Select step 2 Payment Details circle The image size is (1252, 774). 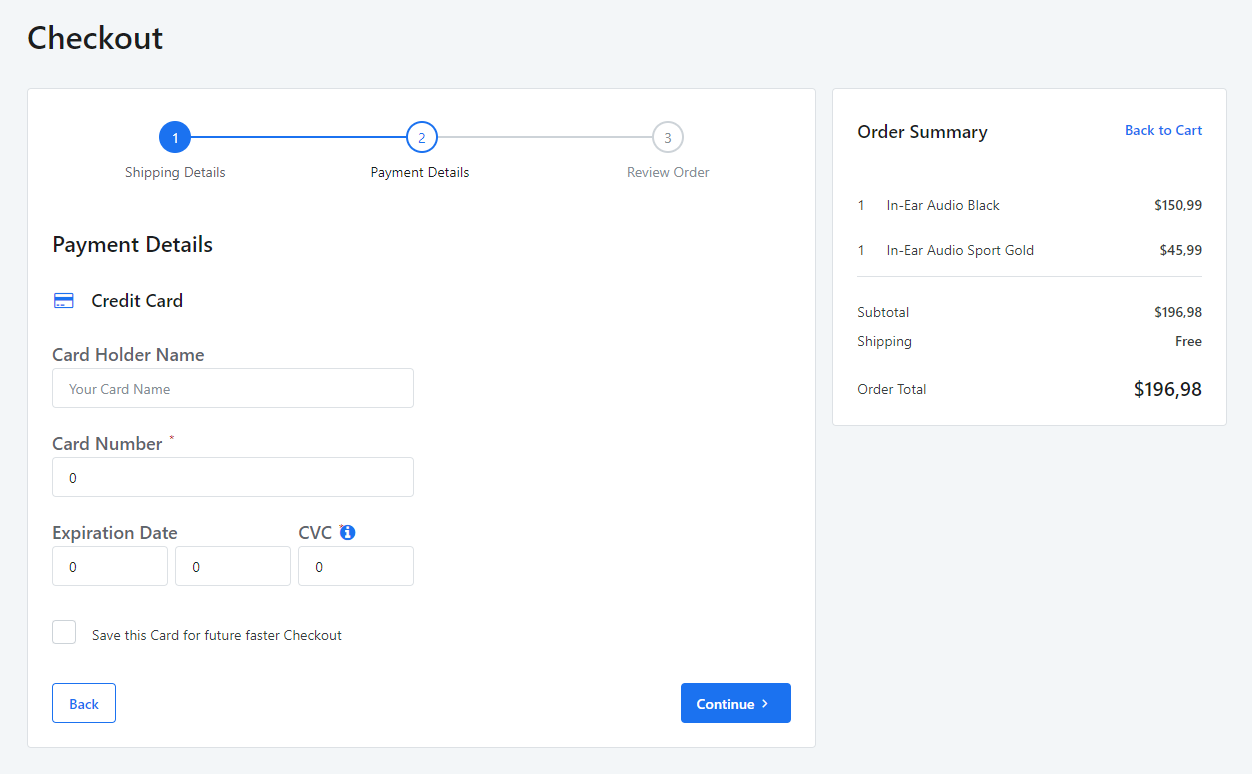click(x=421, y=137)
